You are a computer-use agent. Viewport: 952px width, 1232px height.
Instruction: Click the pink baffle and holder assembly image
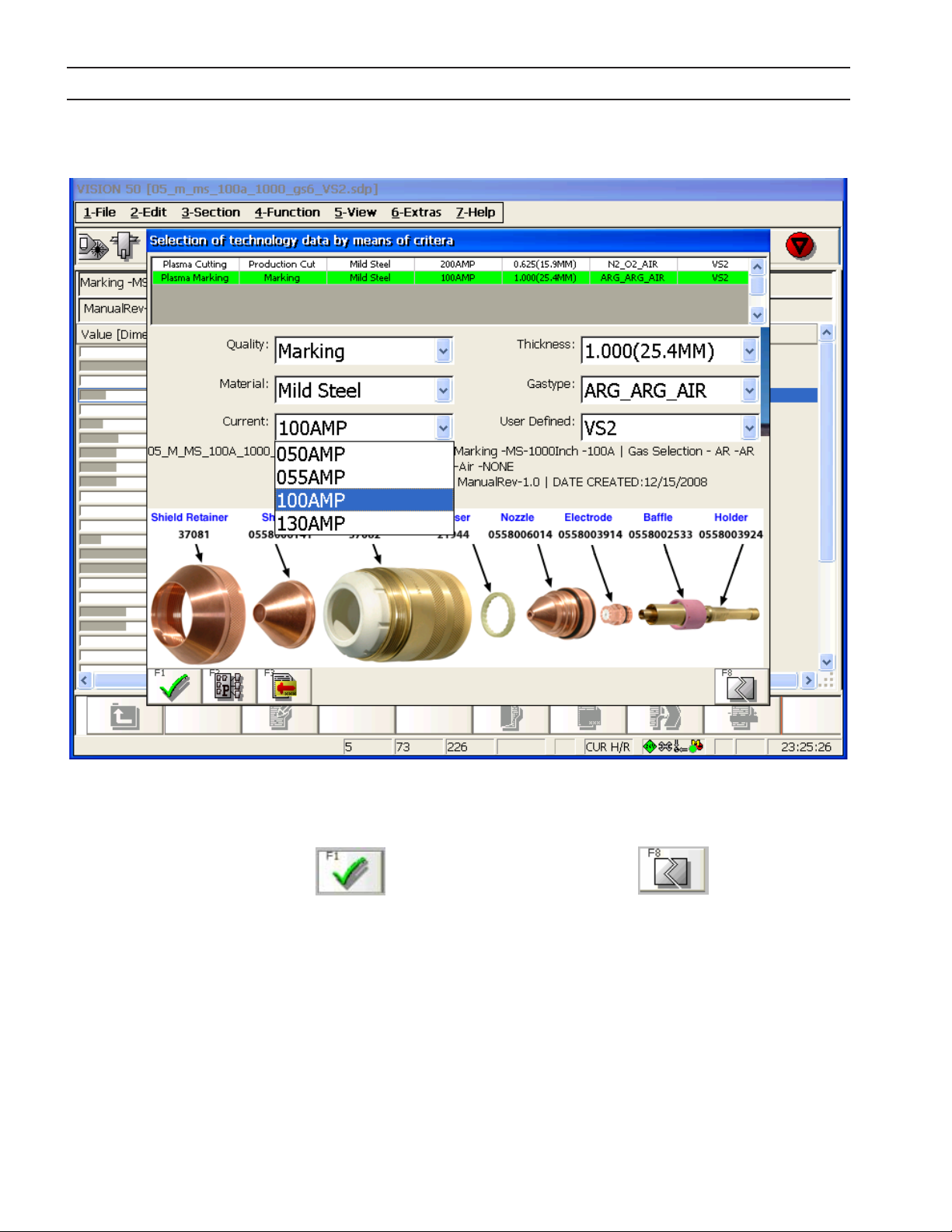coord(699,614)
